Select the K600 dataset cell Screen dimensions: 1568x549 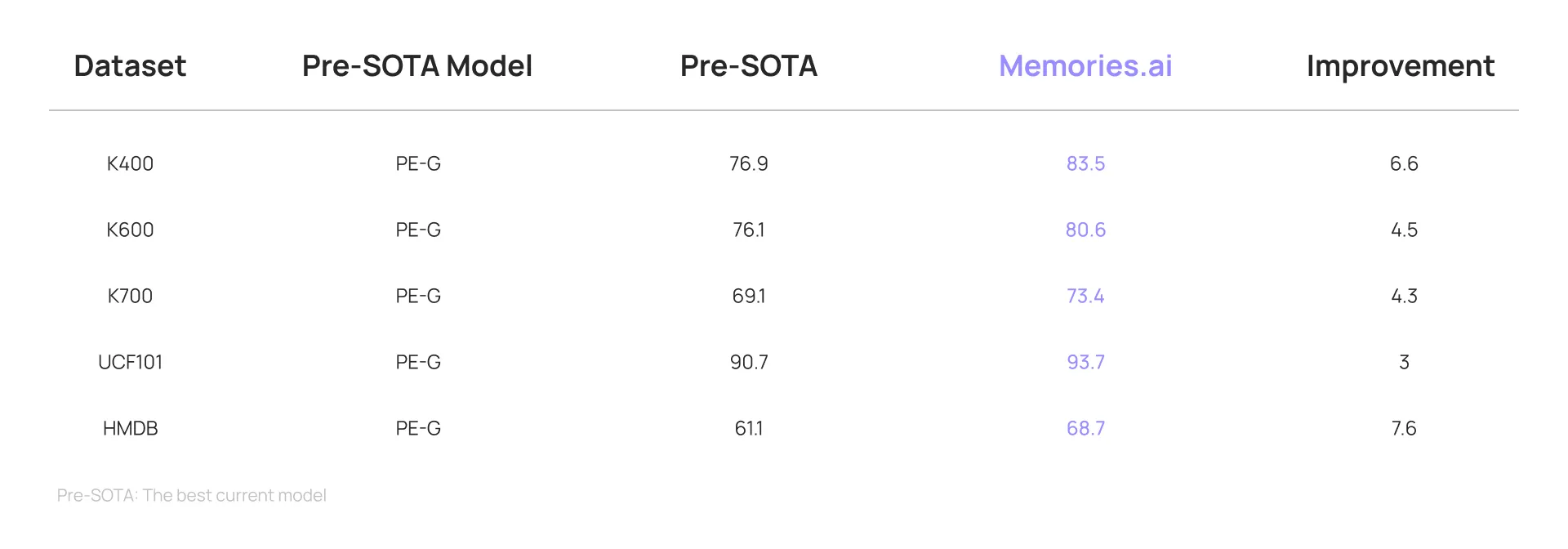[x=130, y=230]
